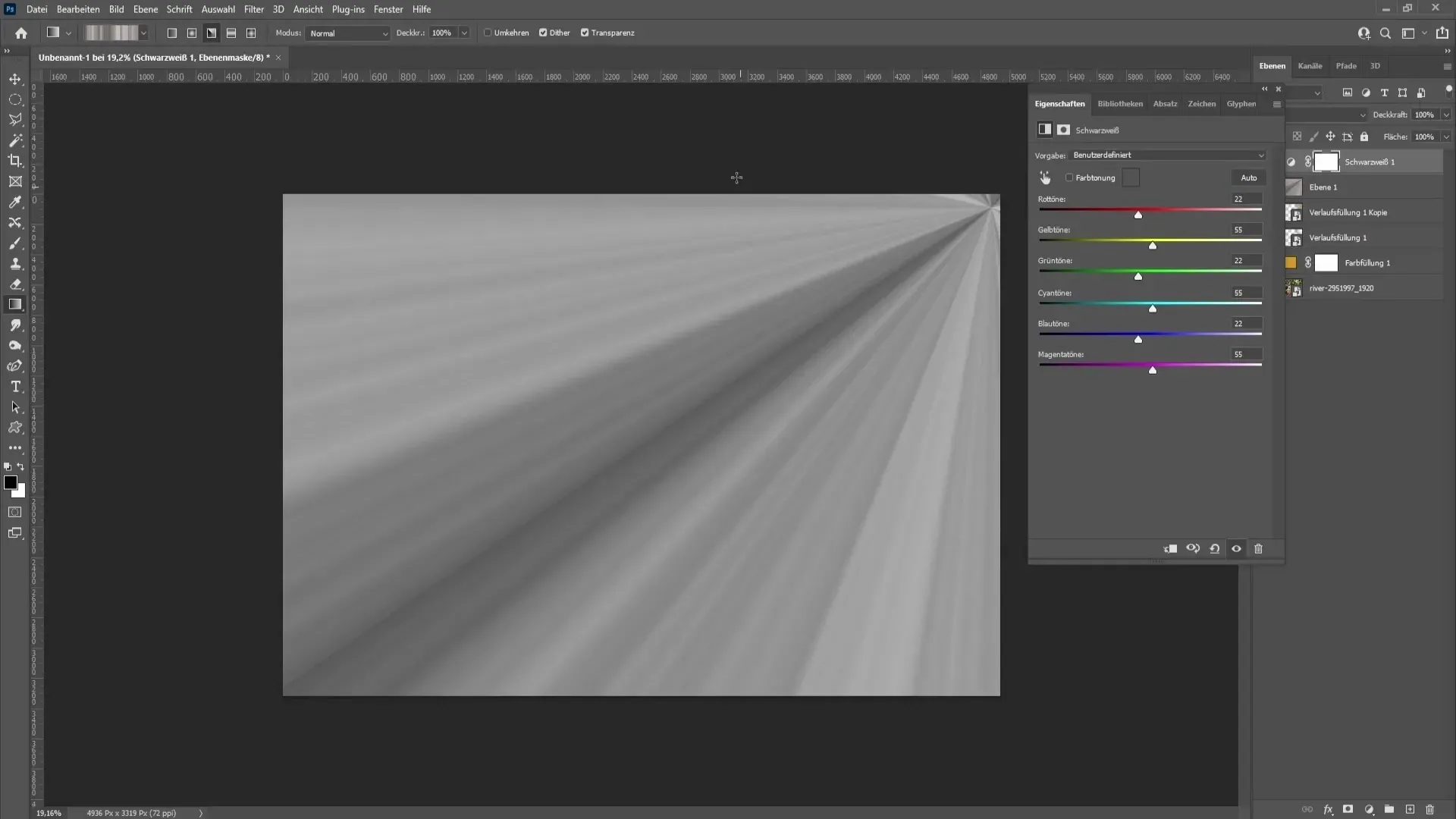Click the Auto button
The image size is (1456, 819).
[x=1248, y=177]
